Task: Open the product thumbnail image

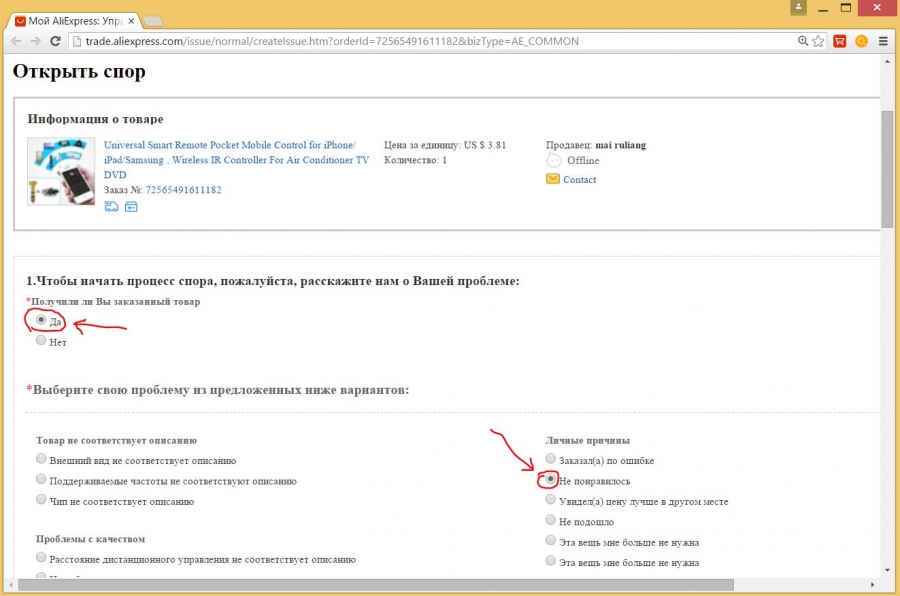Action: [61, 171]
